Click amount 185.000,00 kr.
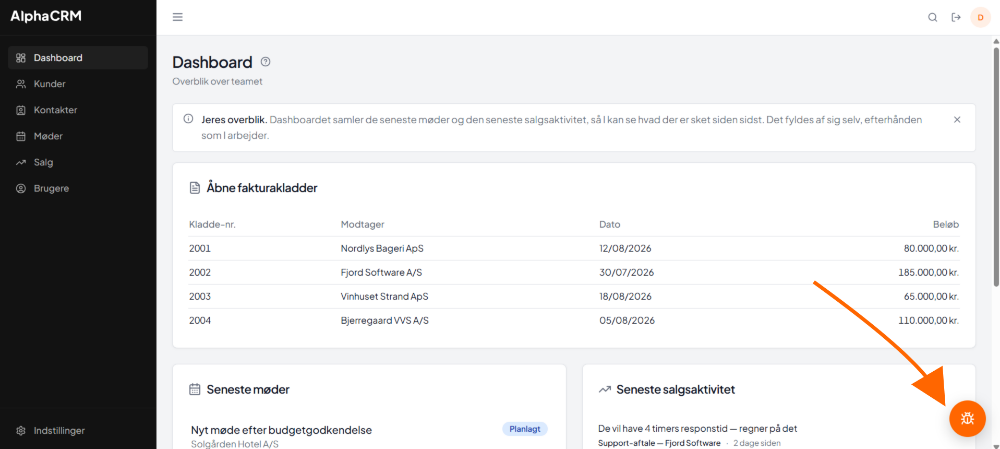1000x449 pixels. click(x=929, y=272)
